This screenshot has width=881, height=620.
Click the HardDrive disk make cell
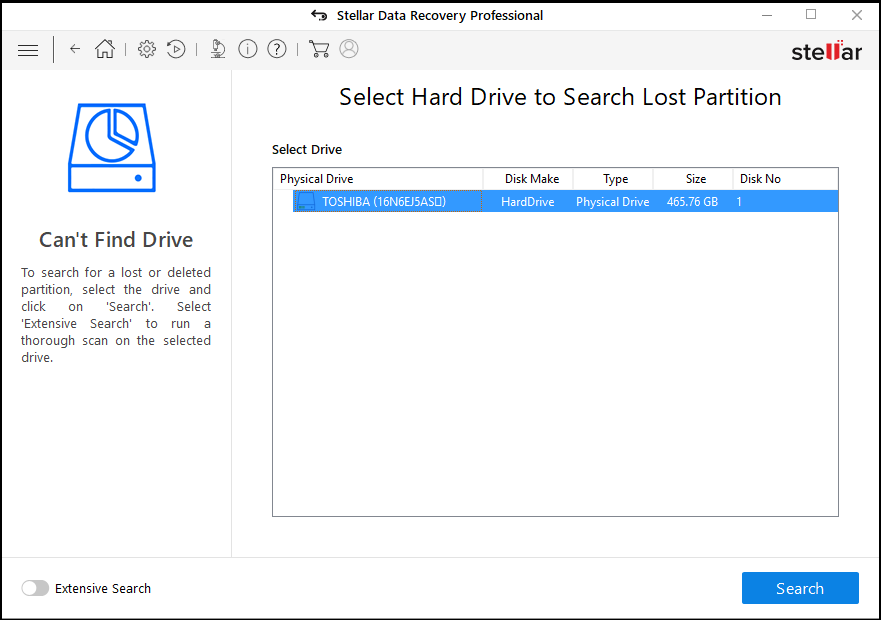[528, 202]
